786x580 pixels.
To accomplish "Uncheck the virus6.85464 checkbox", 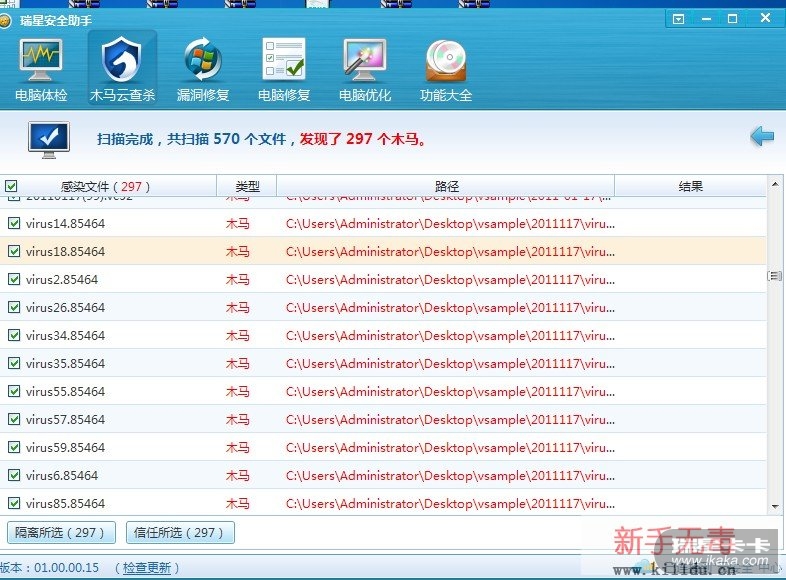I will coord(14,475).
